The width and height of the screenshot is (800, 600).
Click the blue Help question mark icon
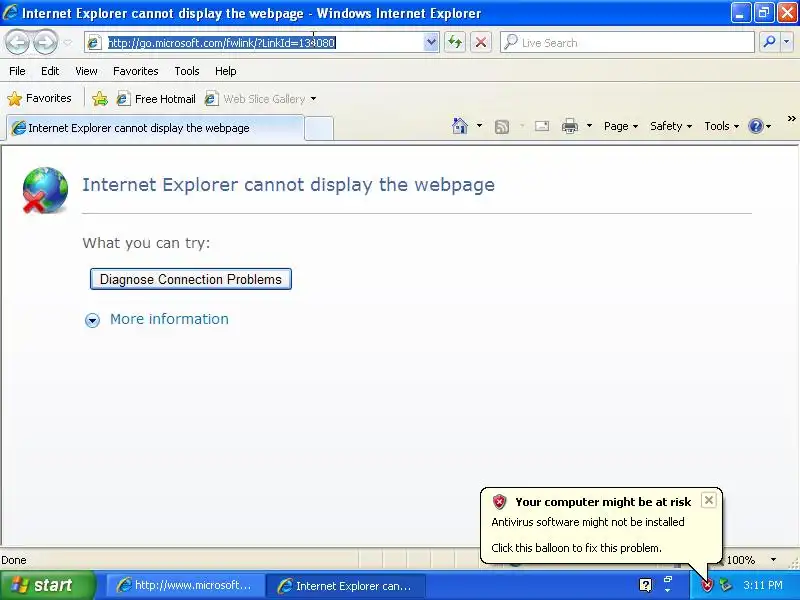pos(756,126)
